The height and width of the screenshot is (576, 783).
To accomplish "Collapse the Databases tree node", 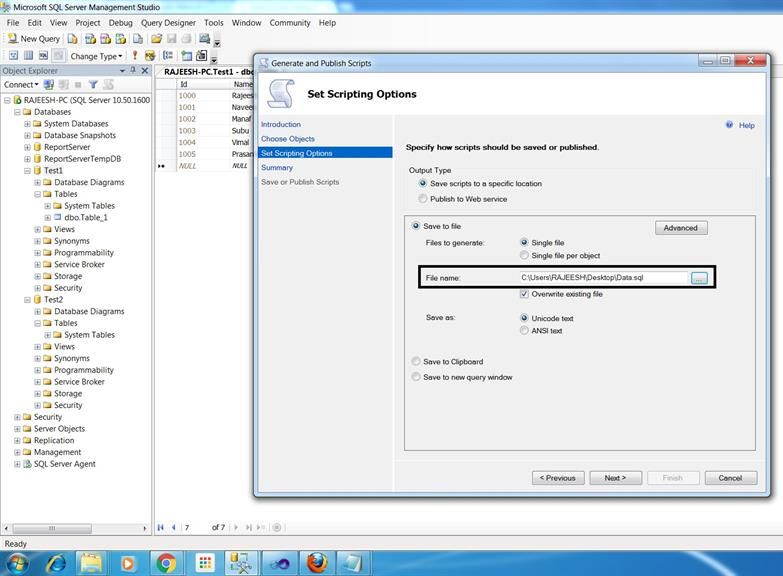I will [x=17, y=112].
